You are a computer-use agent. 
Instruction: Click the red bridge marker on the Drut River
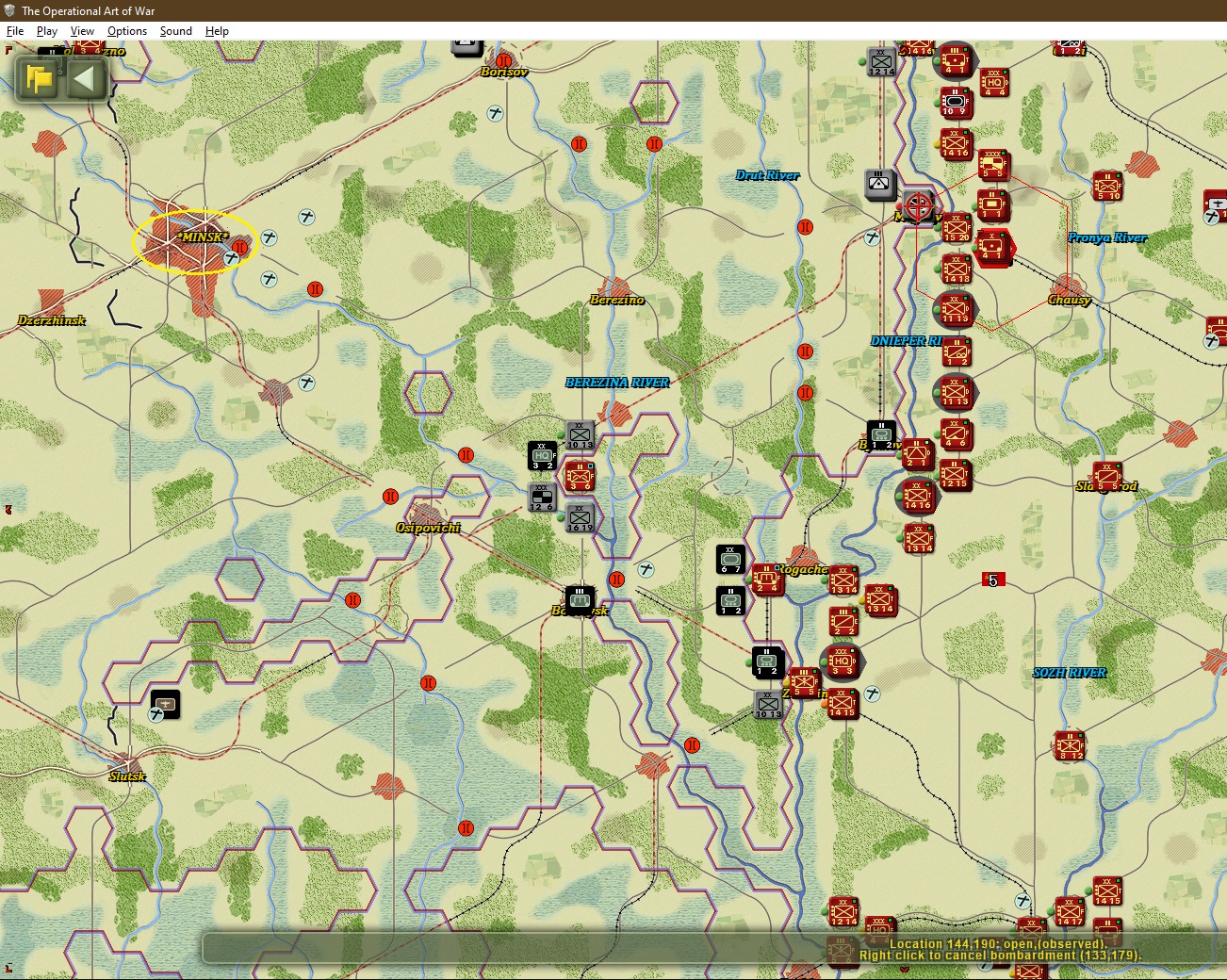click(x=805, y=227)
